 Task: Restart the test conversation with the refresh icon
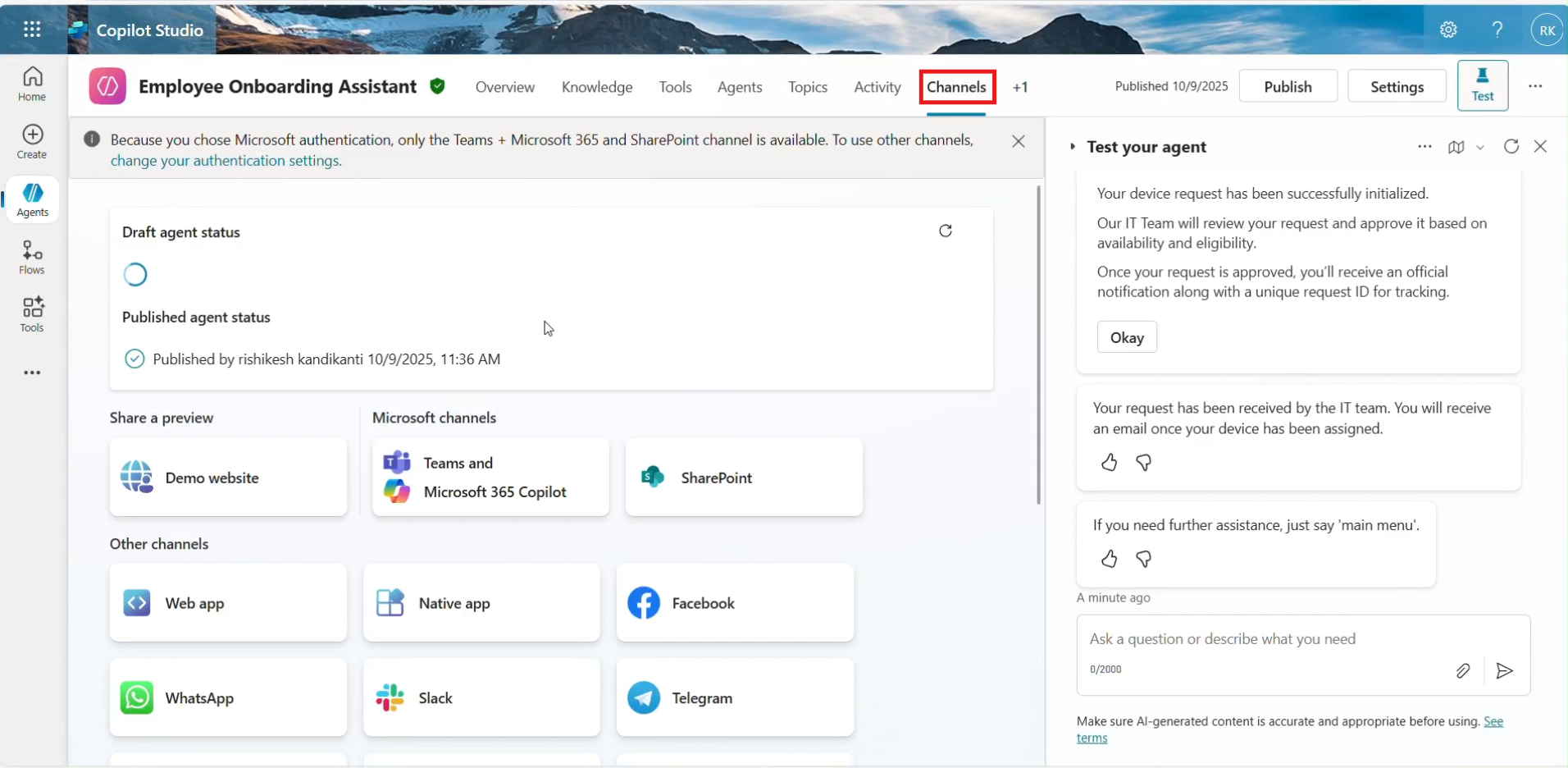click(x=1511, y=146)
